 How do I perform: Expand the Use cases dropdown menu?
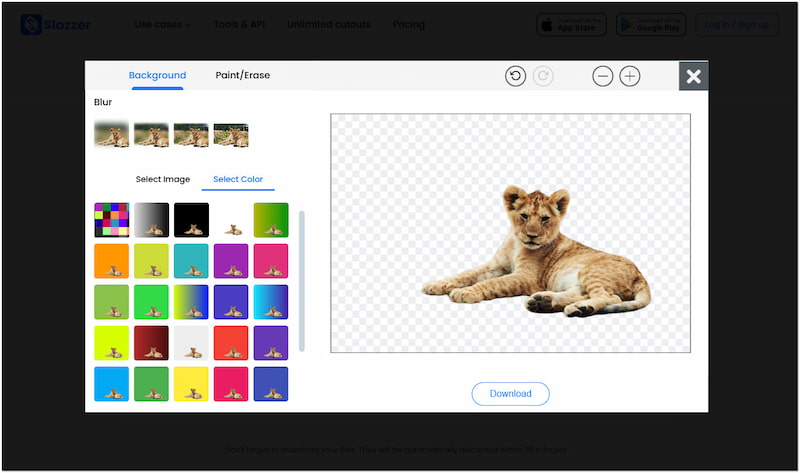[x=162, y=24]
